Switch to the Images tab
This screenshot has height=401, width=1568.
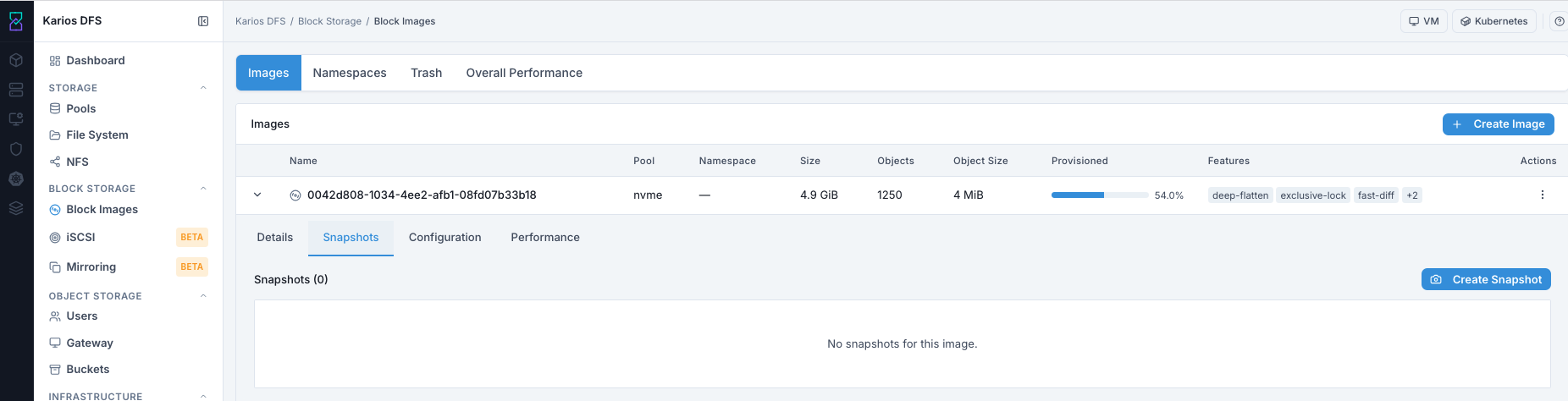point(268,73)
